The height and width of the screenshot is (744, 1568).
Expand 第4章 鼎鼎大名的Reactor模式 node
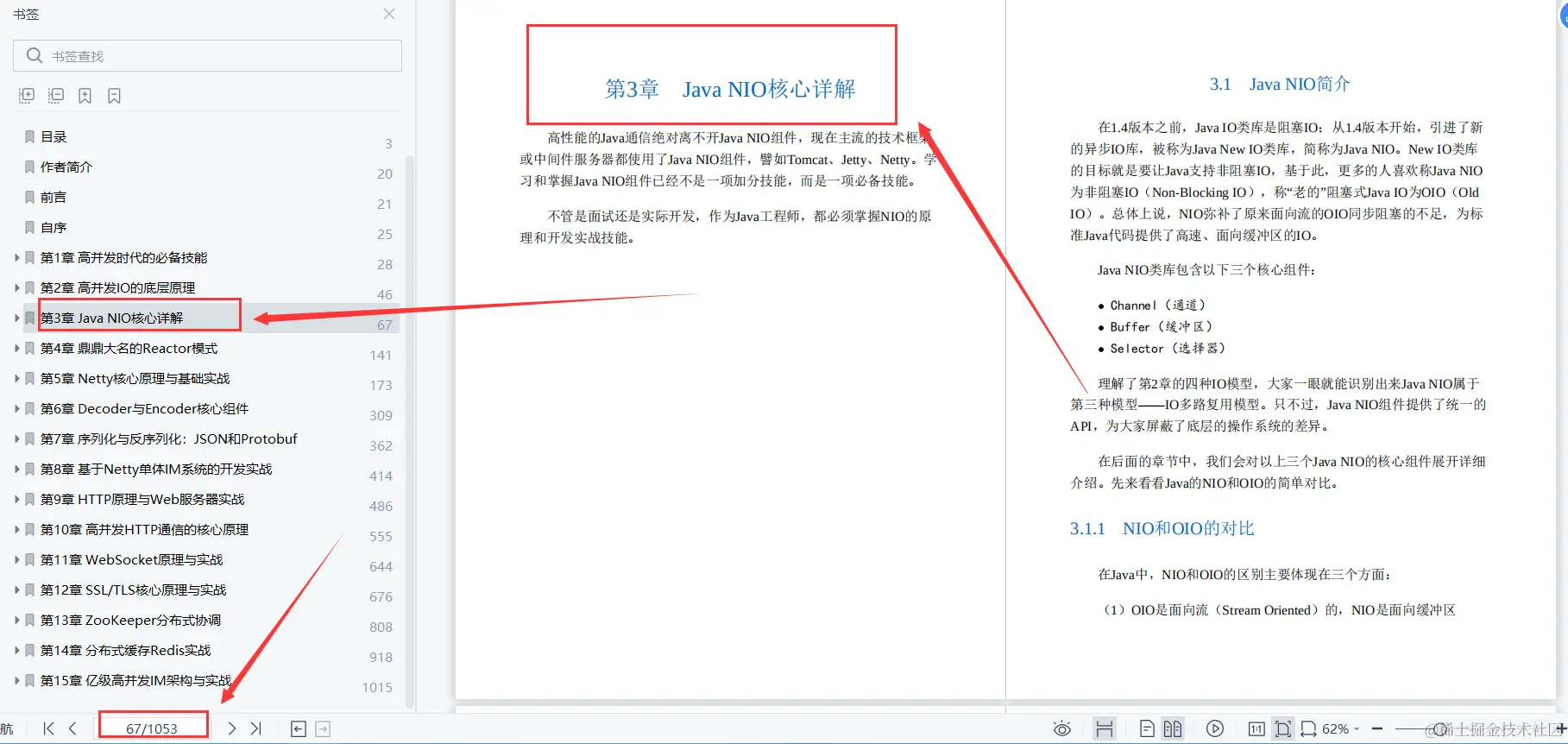(x=16, y=348)
